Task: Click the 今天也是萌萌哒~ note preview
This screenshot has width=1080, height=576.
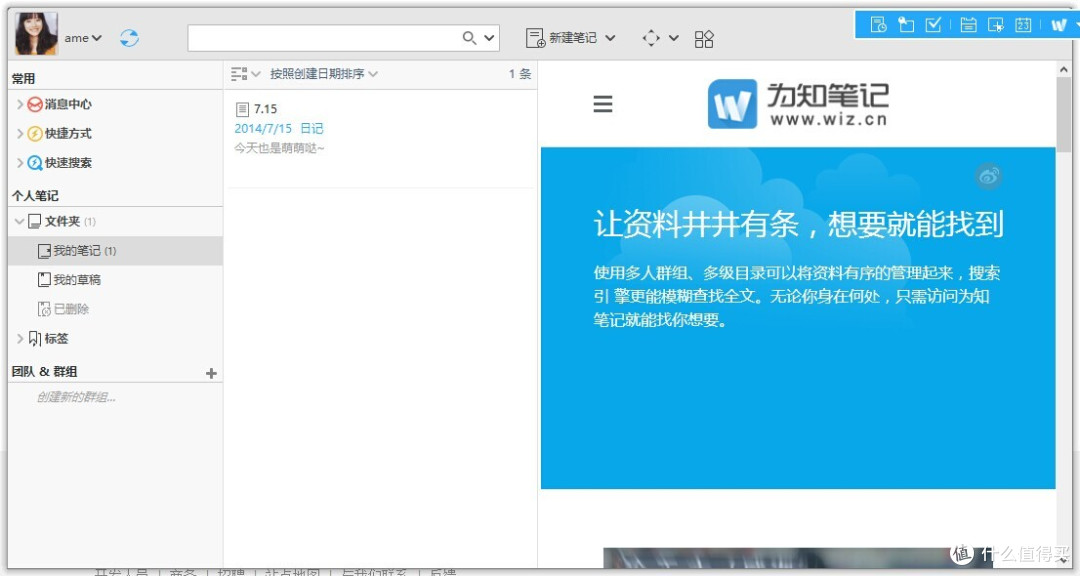Action: 279,147
